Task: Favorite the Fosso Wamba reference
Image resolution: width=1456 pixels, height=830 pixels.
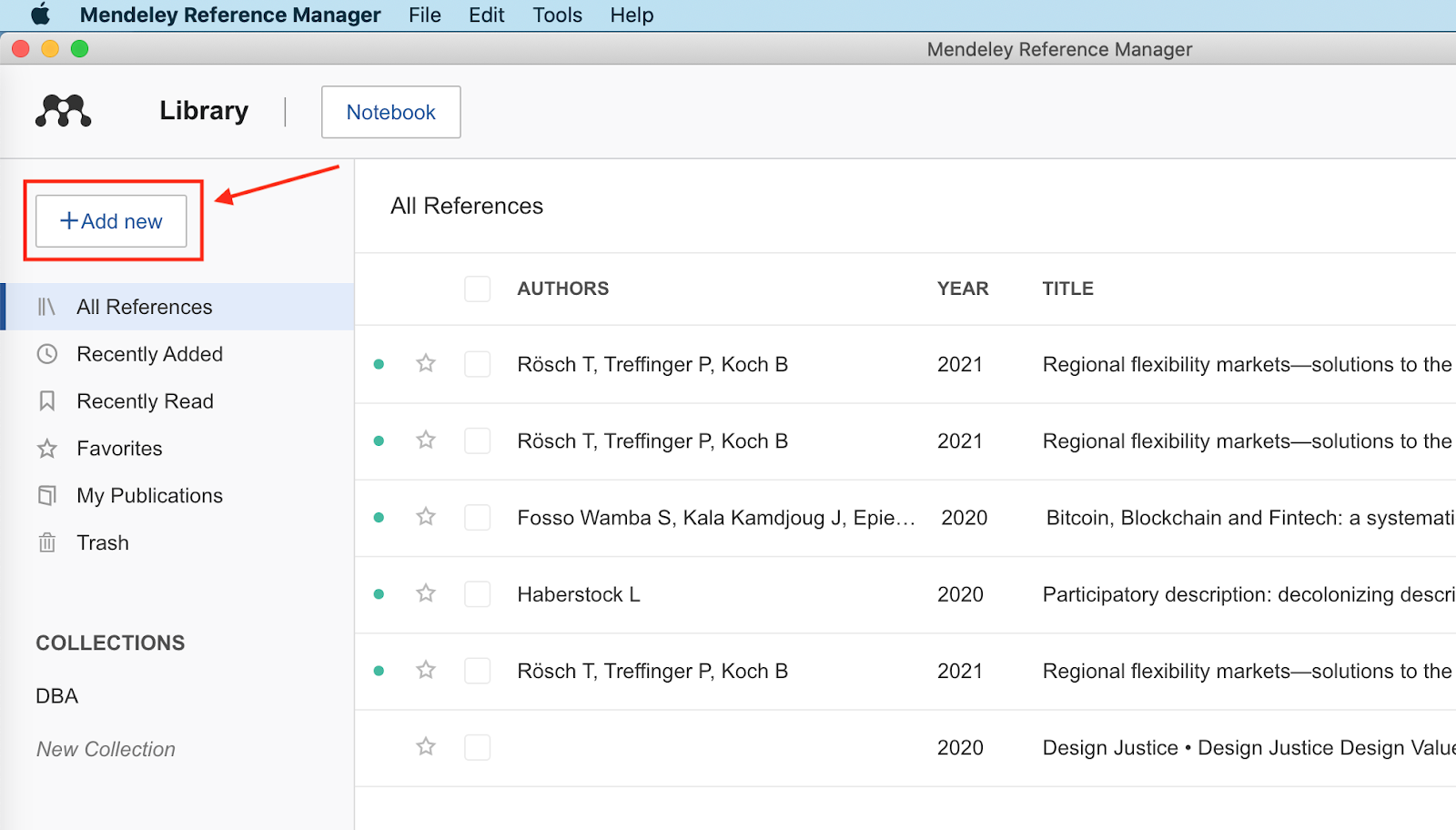Action: 426,517
